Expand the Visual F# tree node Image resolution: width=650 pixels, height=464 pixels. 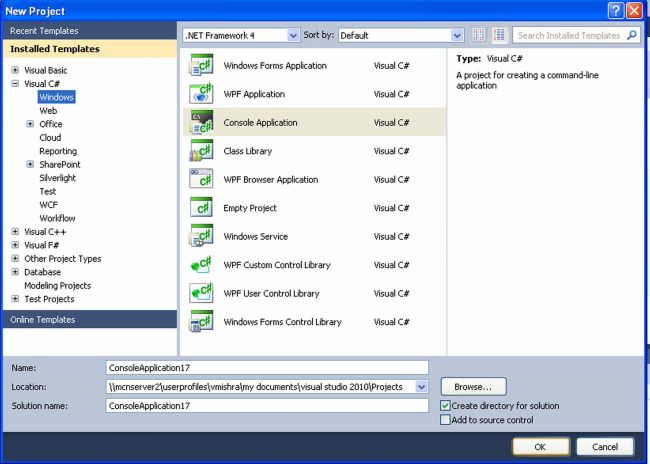pyautogui.click(x=15, y=245)
